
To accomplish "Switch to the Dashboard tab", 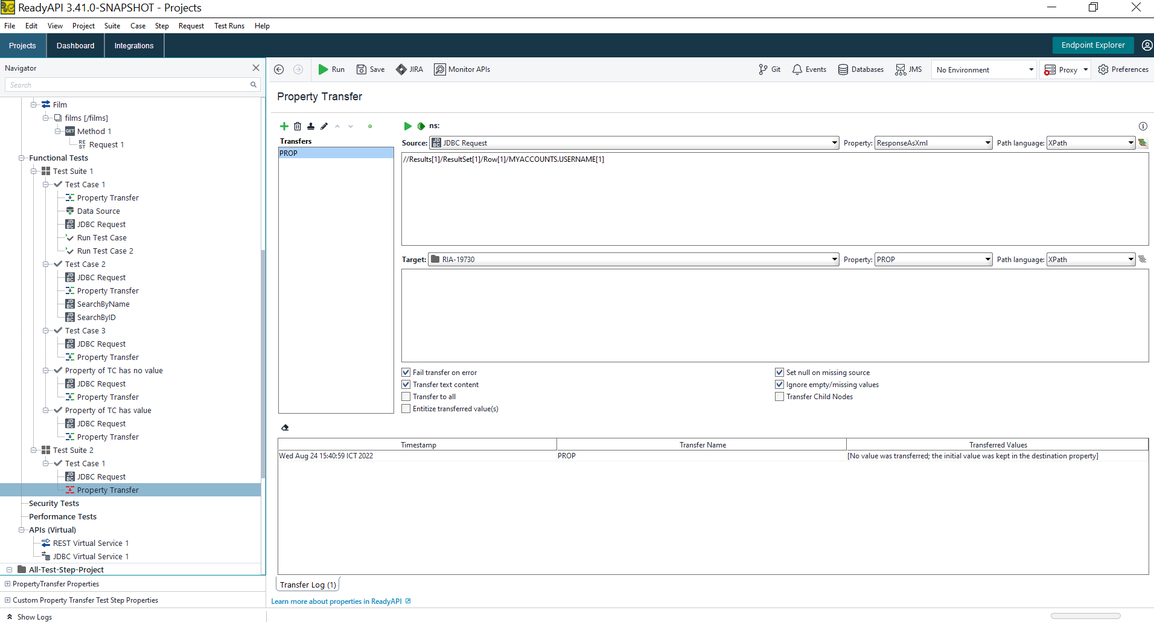I will pyautogui.click(x=75, y=45).
